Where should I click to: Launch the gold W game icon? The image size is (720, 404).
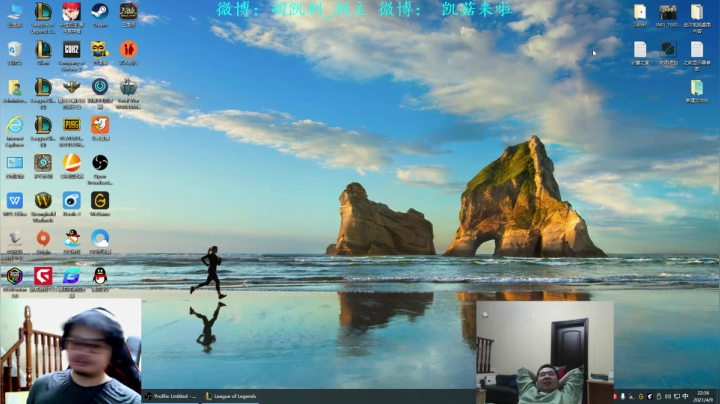pyautogui.click(x=43, y=201)
